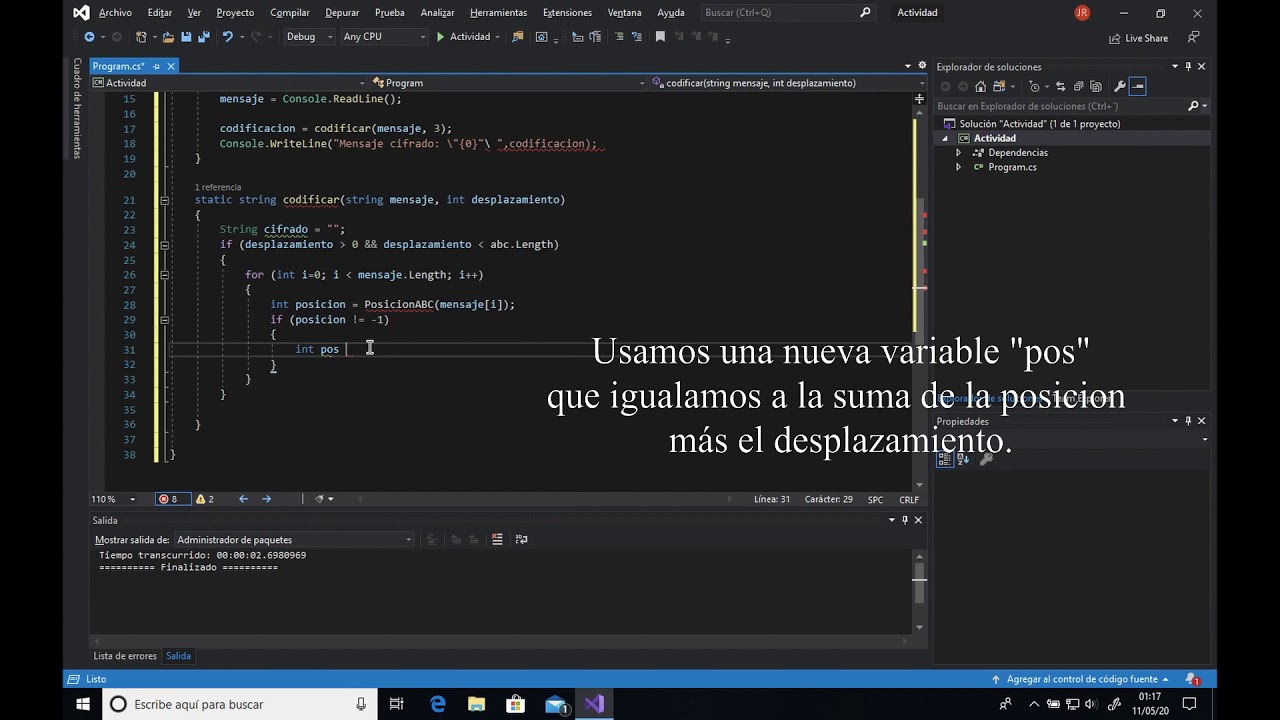Switch to the Lista de errores tab

coord(125,656)
